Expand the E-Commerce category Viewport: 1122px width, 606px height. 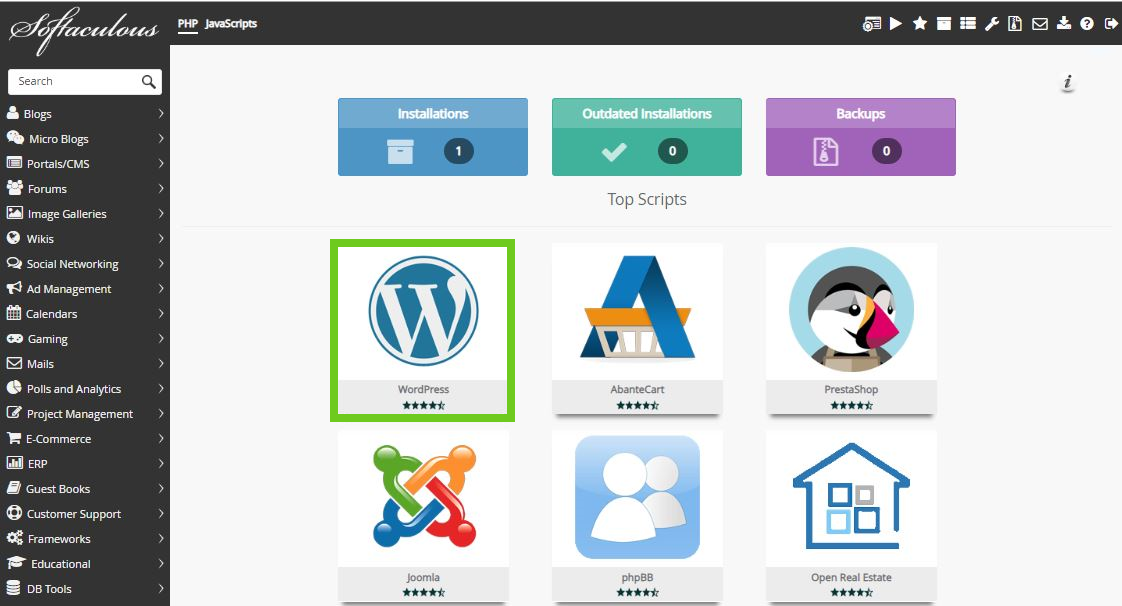point(85,439)
